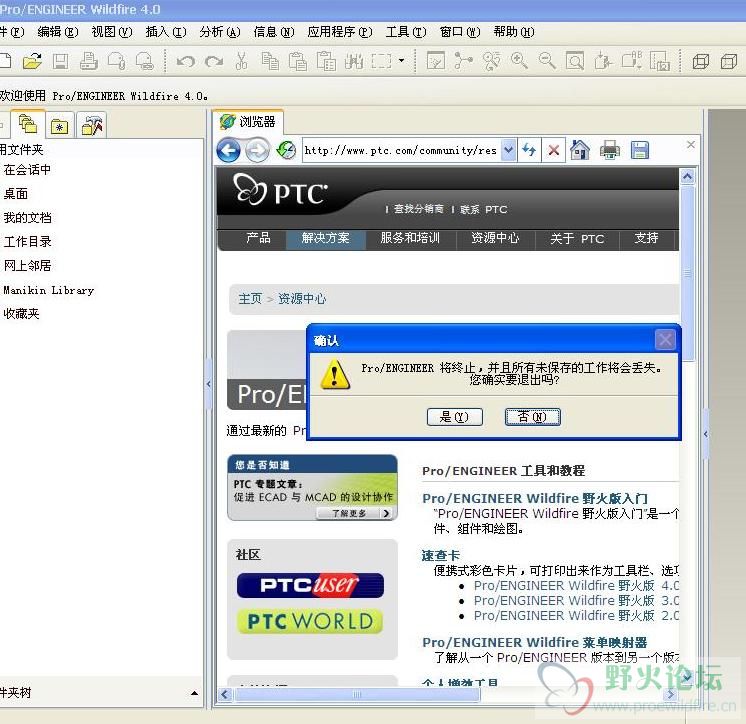746x724 pixels.
Task: Refit view with the zoom-fit icon
Action: pyautogui.click(x=575, y=61)
